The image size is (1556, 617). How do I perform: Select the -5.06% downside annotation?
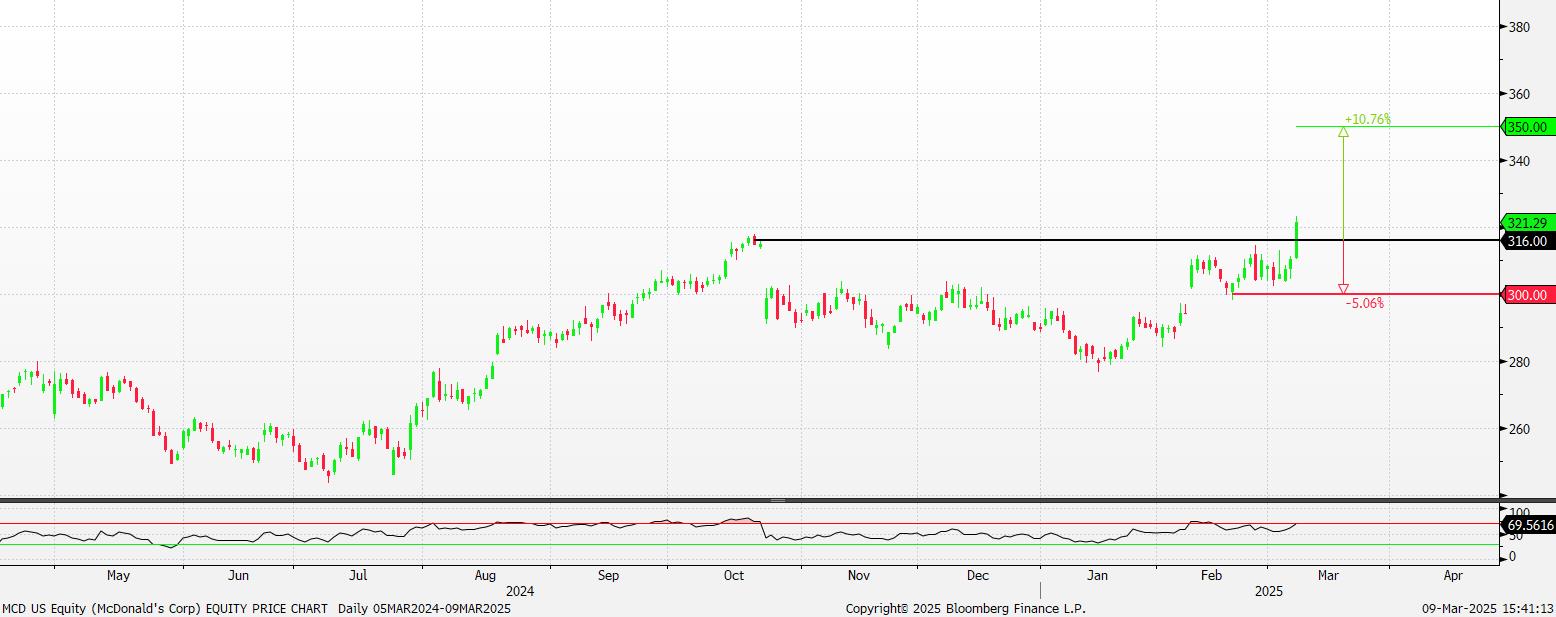point(1365,303)
